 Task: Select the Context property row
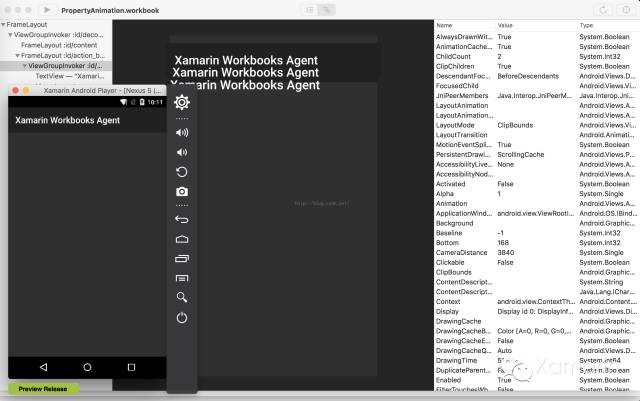click(537, 301)
